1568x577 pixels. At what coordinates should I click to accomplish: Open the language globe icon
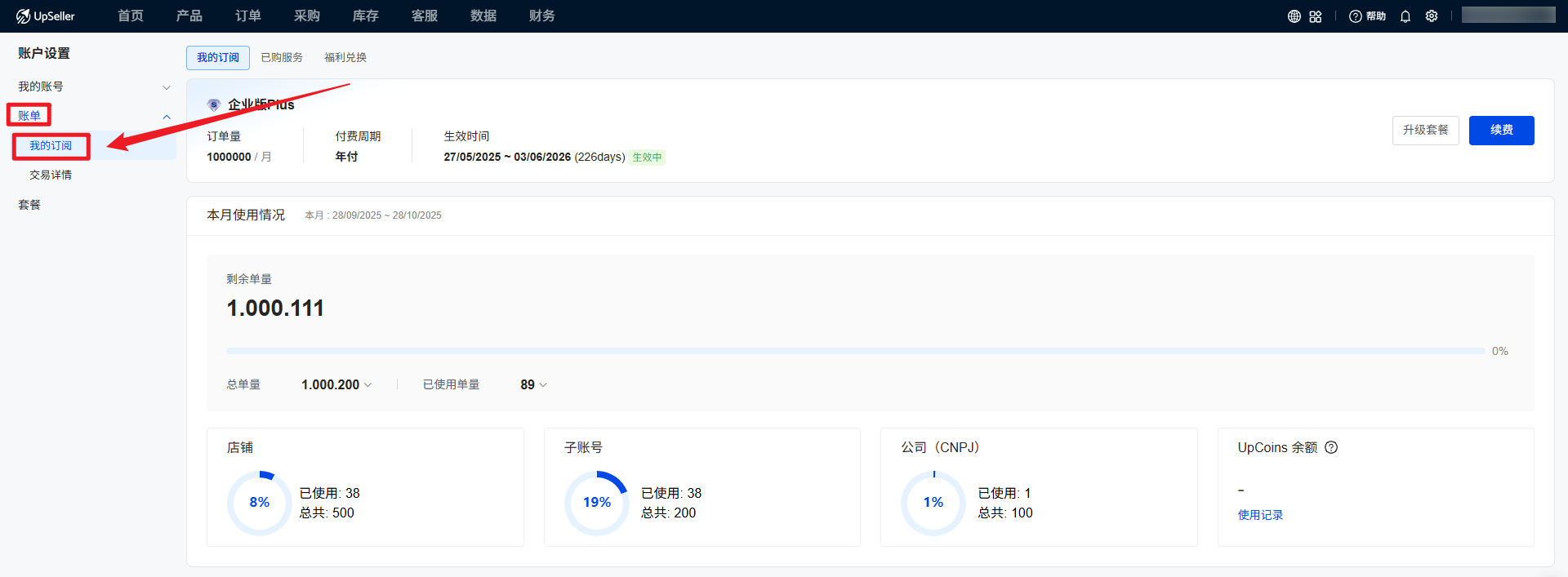tap(1294, 16)
